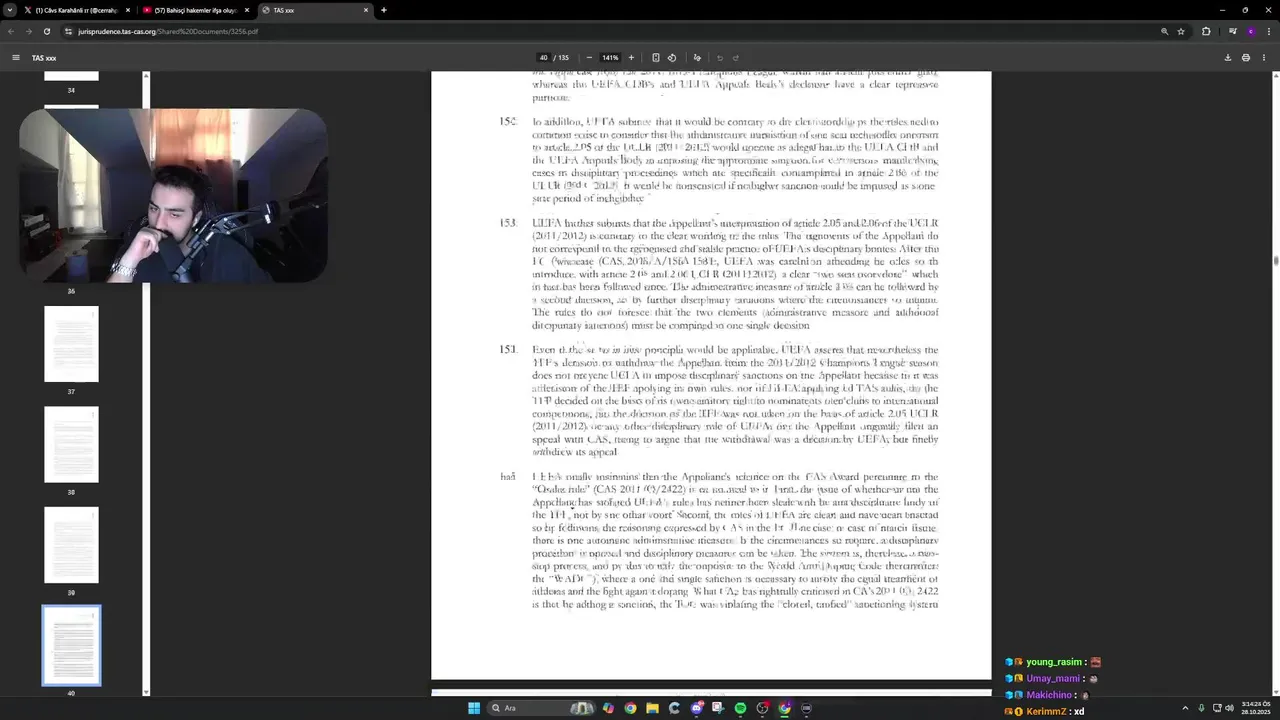This screenshot has width=1280, height=720.
Task: Close the TAS xxx tab
Action: (x=366, y=10)
